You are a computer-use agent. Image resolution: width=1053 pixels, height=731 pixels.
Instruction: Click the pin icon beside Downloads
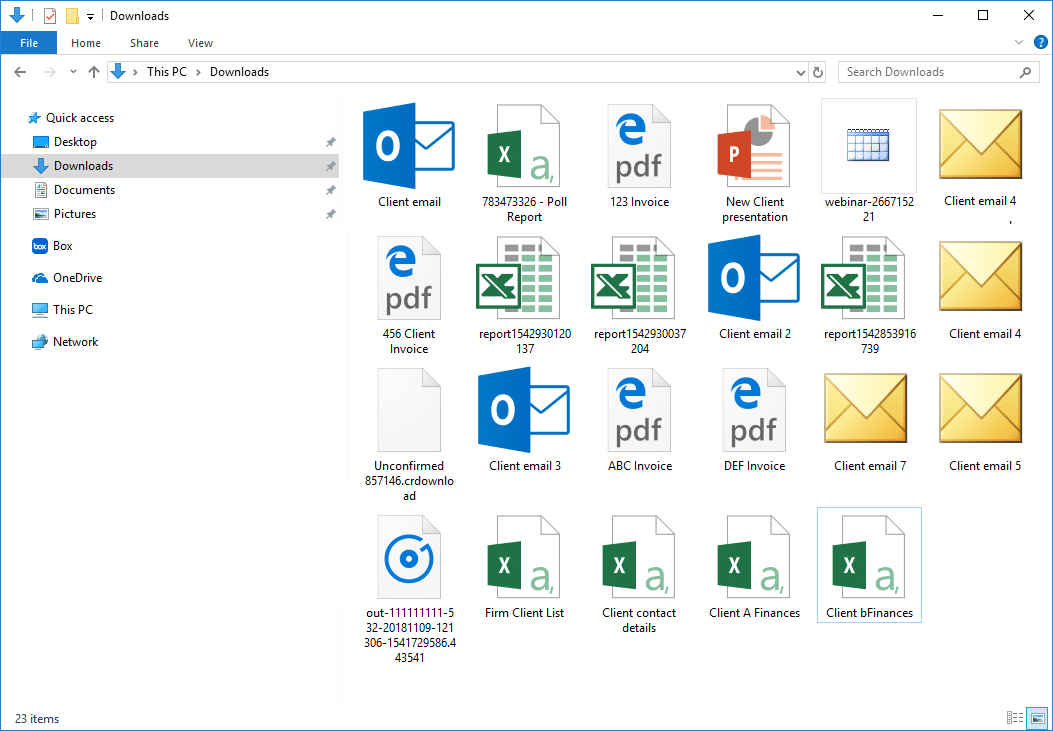point(330,166)
